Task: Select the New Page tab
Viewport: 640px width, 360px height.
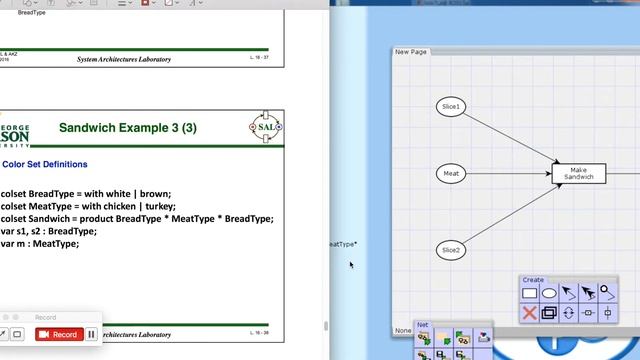Action: point(411,52)
